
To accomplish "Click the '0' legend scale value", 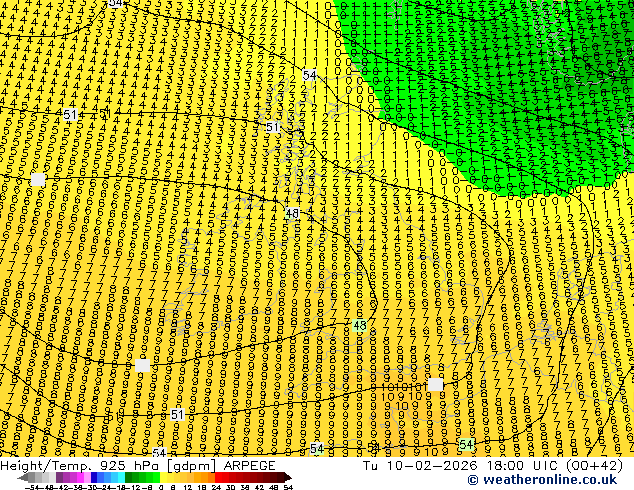I will tap(161, 487).
